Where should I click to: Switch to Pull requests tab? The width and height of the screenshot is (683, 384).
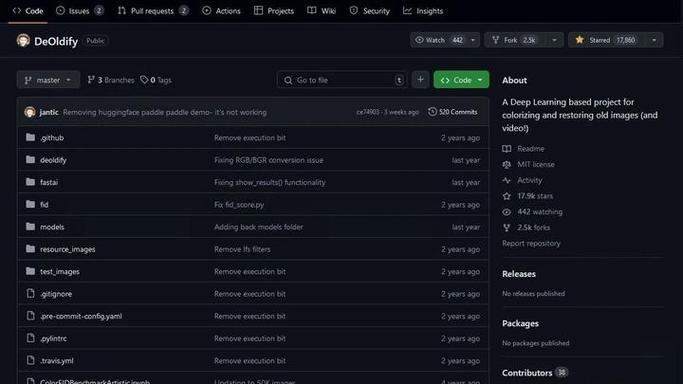click(x=153, y=11)
